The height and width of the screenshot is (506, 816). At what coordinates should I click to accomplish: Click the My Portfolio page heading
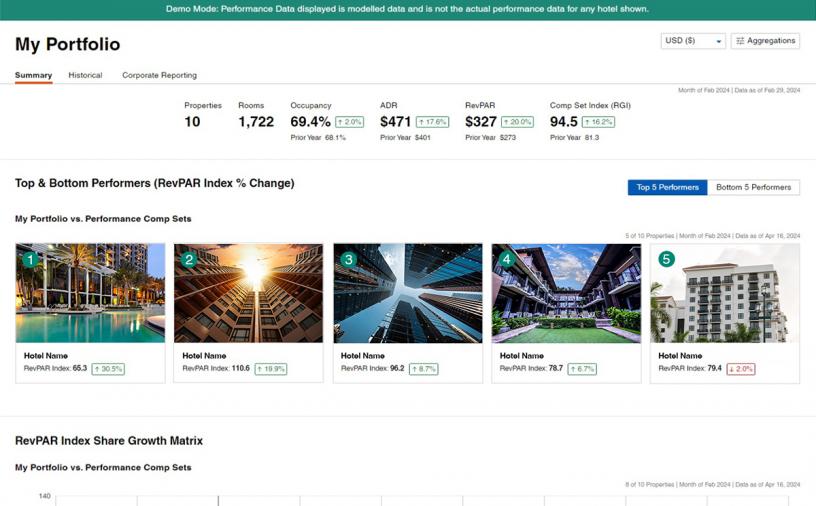coord(67,44)
